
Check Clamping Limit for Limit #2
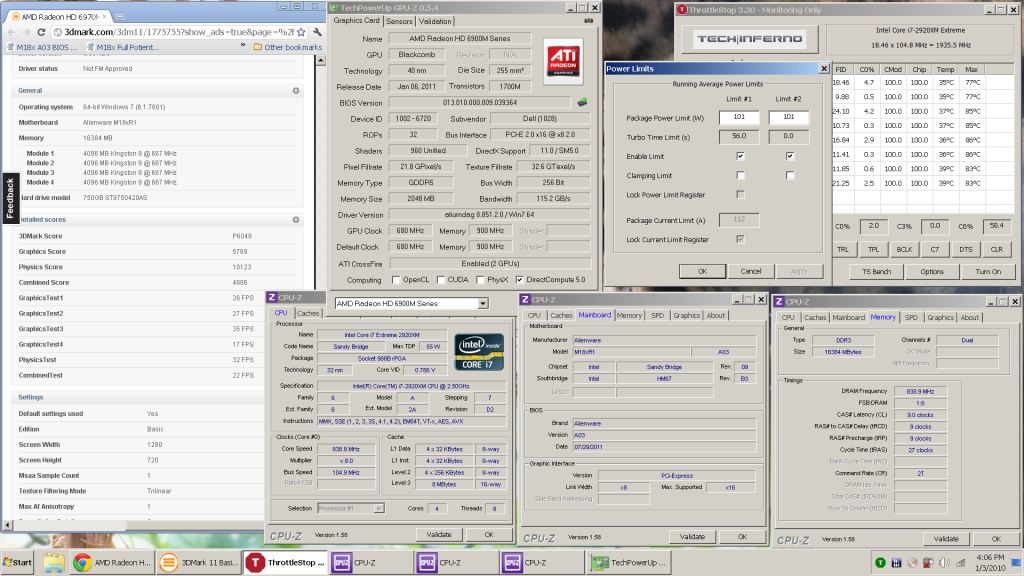click(790, 175)
